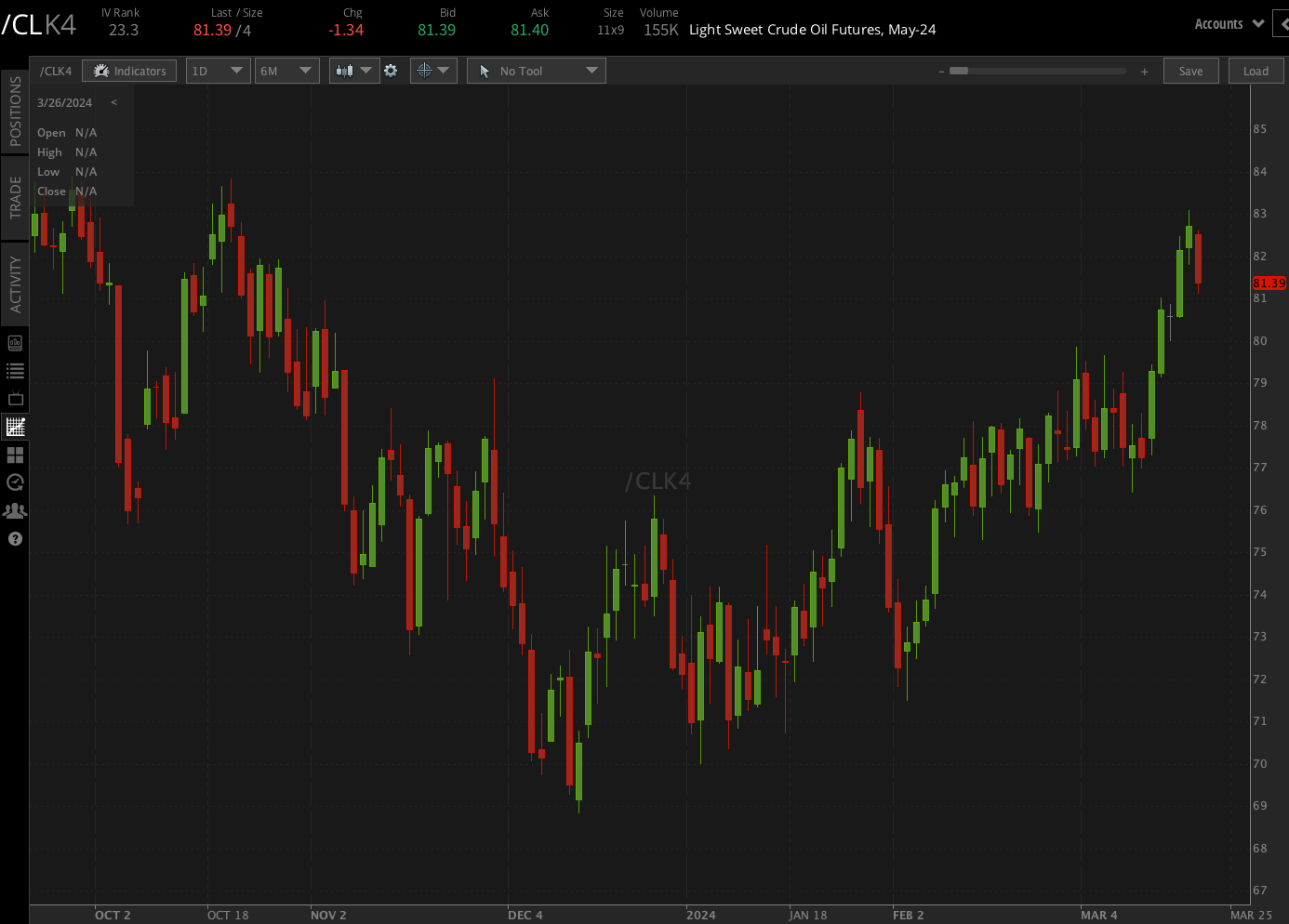The width and height of the screenshot is (1289, 924).
Task: Click the DEC 4 date label
Action: pyautogui.click(x=525, y=915)
